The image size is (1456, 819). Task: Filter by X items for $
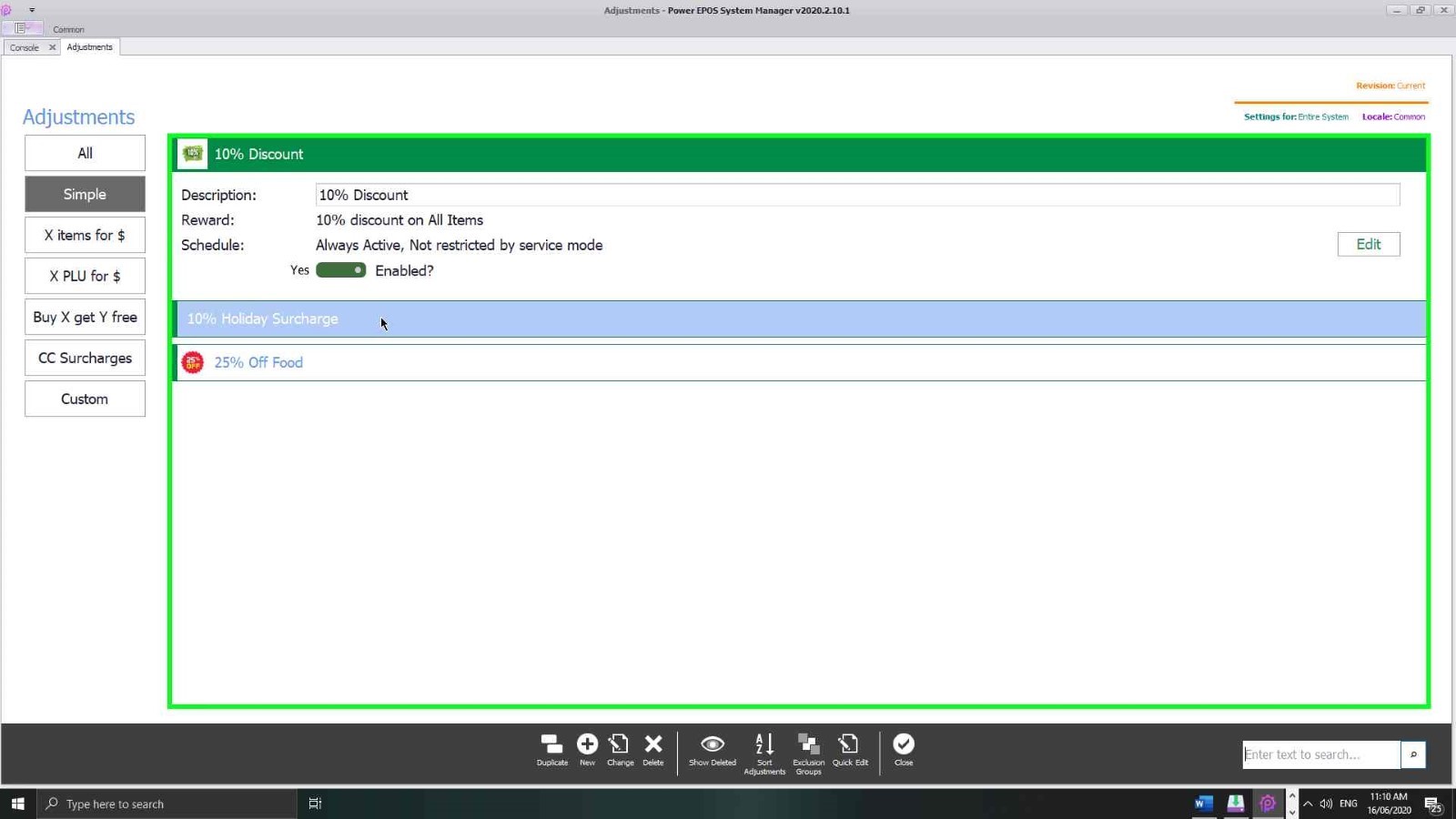pyautogui.click(x=85, y=235)
